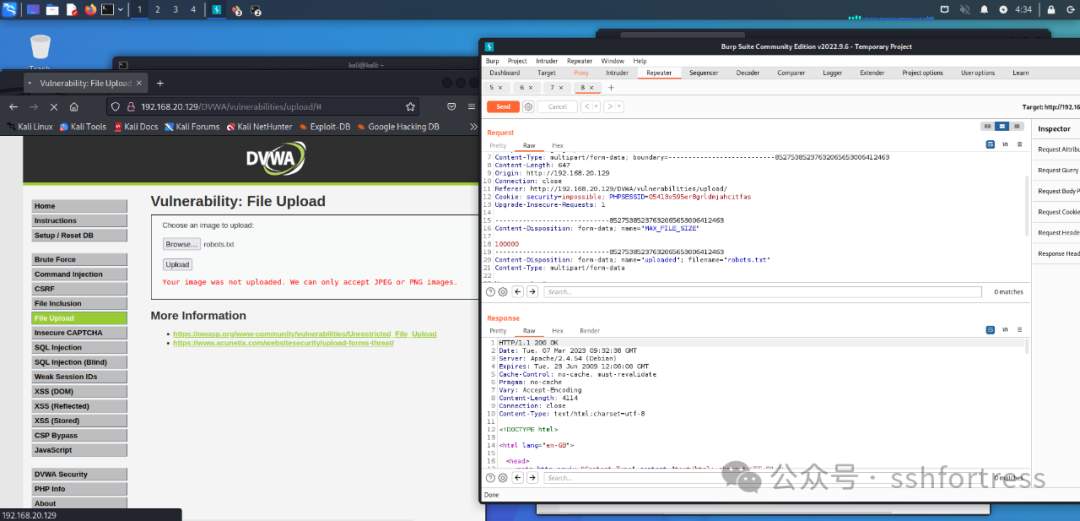Expand history-back dropdown arrow in Repeater
This screenshot has width=1080, height=521.
pos(598,107)
